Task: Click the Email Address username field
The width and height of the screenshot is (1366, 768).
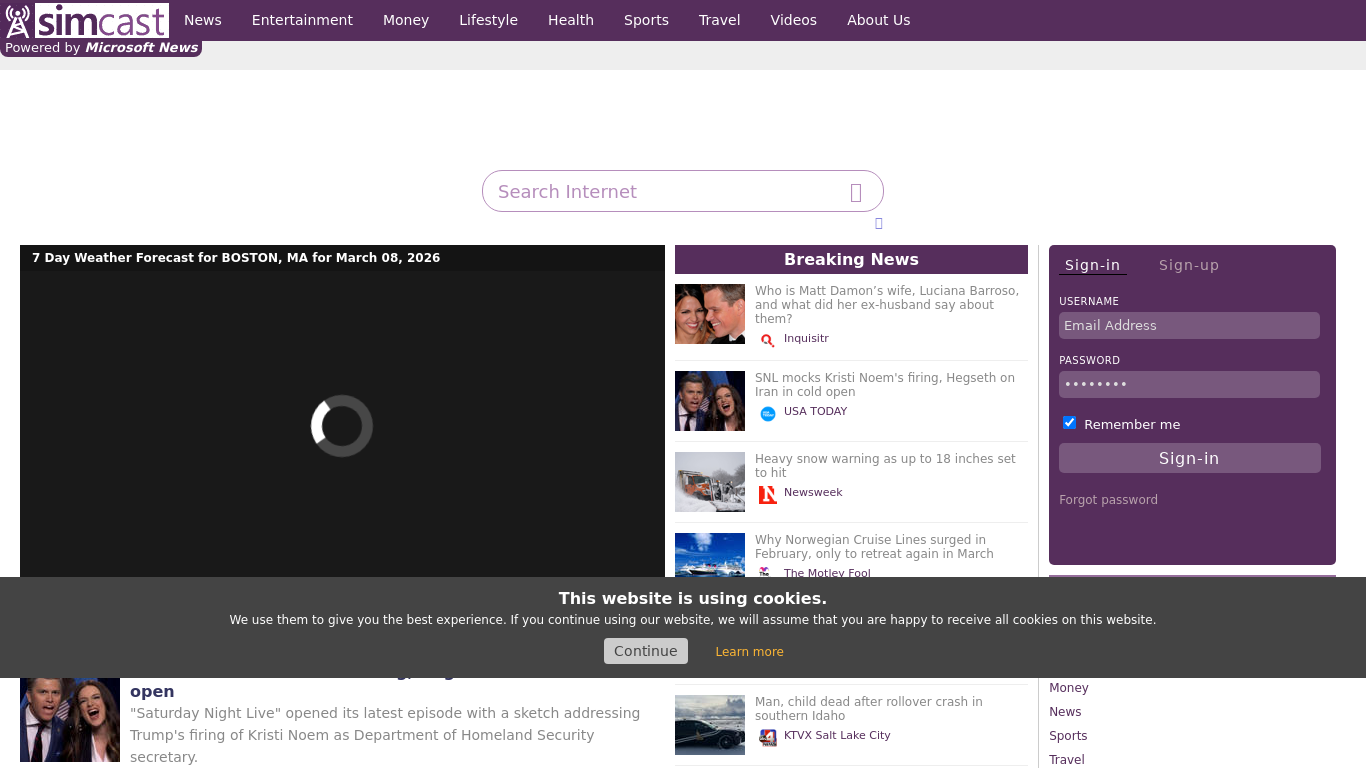Action: point(1189,325)
